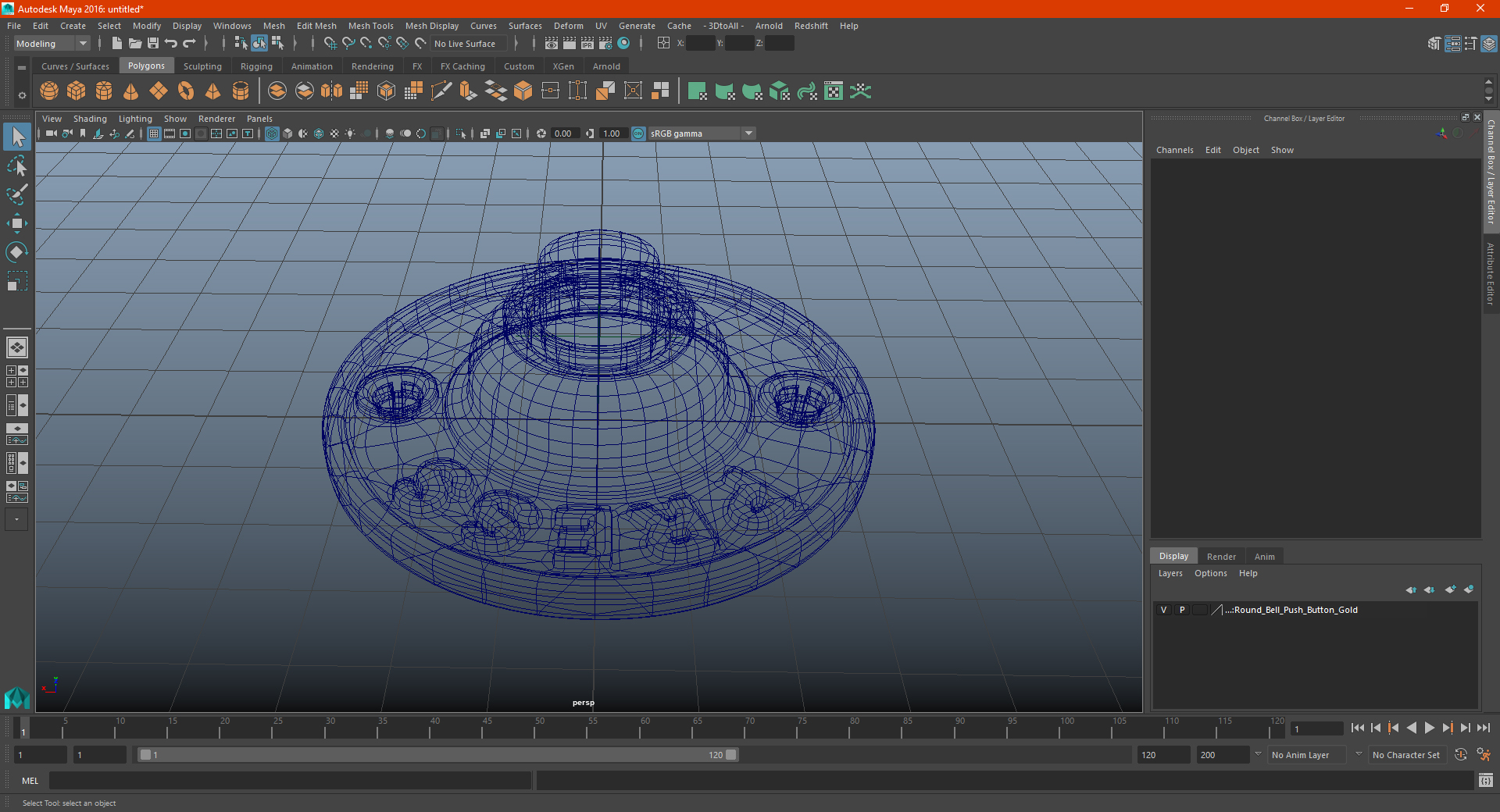Open the File menu
This screenshot has height=812, width=1500.
[x=14, y=26]
